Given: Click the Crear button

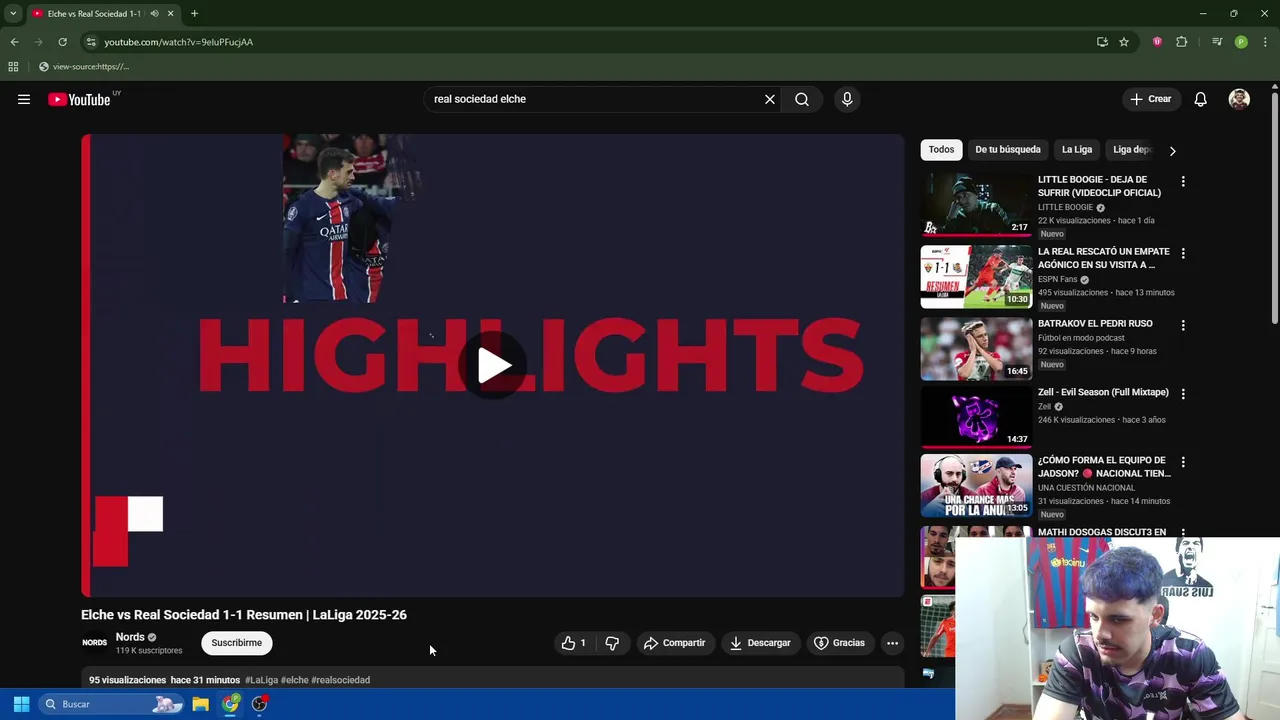Looking at the screenshot, I should [1151, 99].
